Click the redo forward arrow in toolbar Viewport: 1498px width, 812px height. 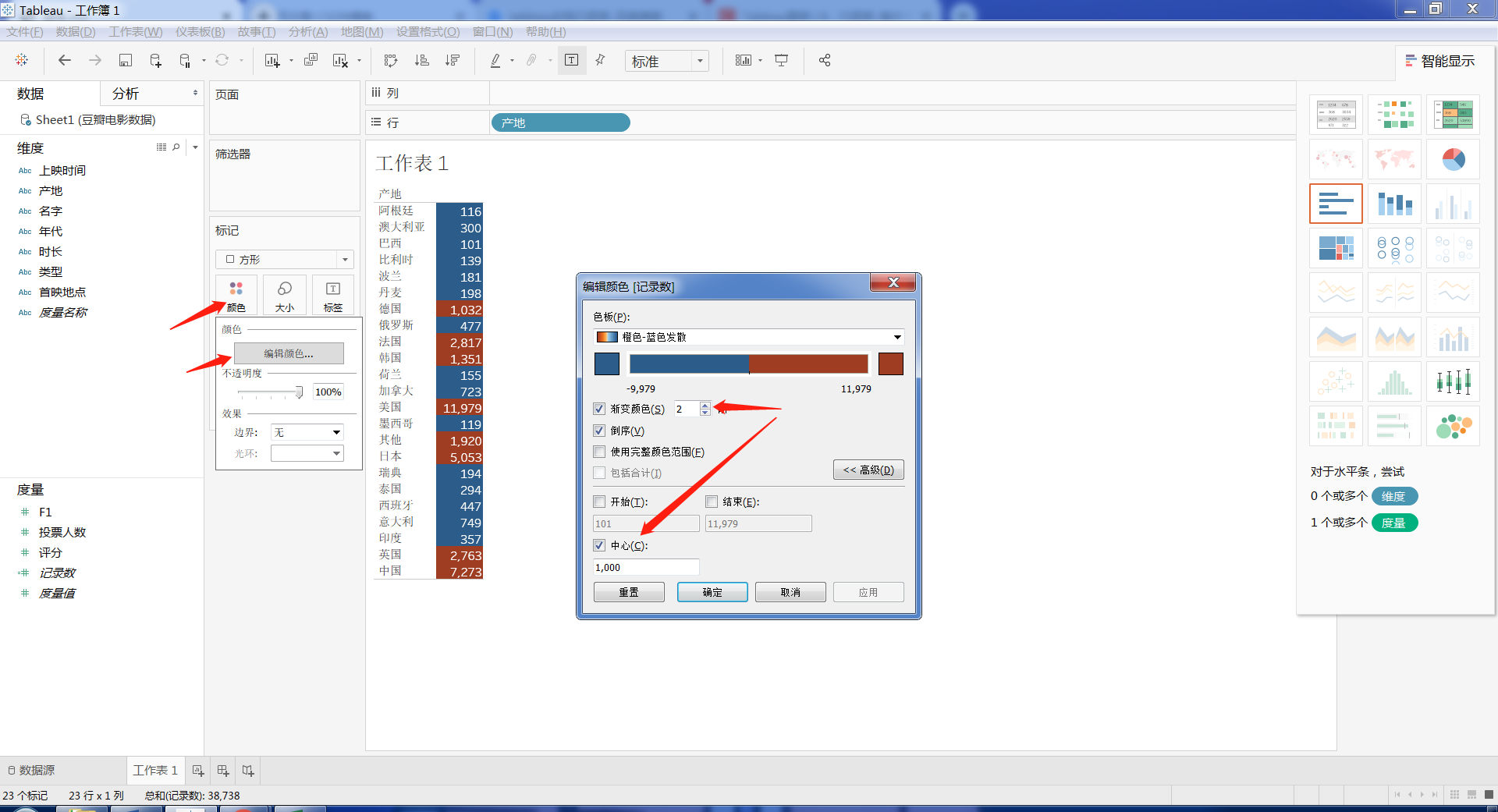pyautogui.click(x=95, y=60)
